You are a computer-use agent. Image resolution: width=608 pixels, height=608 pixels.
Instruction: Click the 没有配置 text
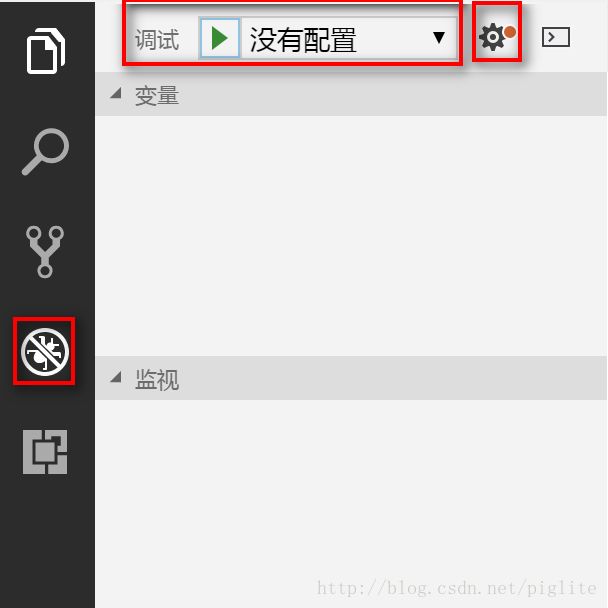[x=303, y=40]
